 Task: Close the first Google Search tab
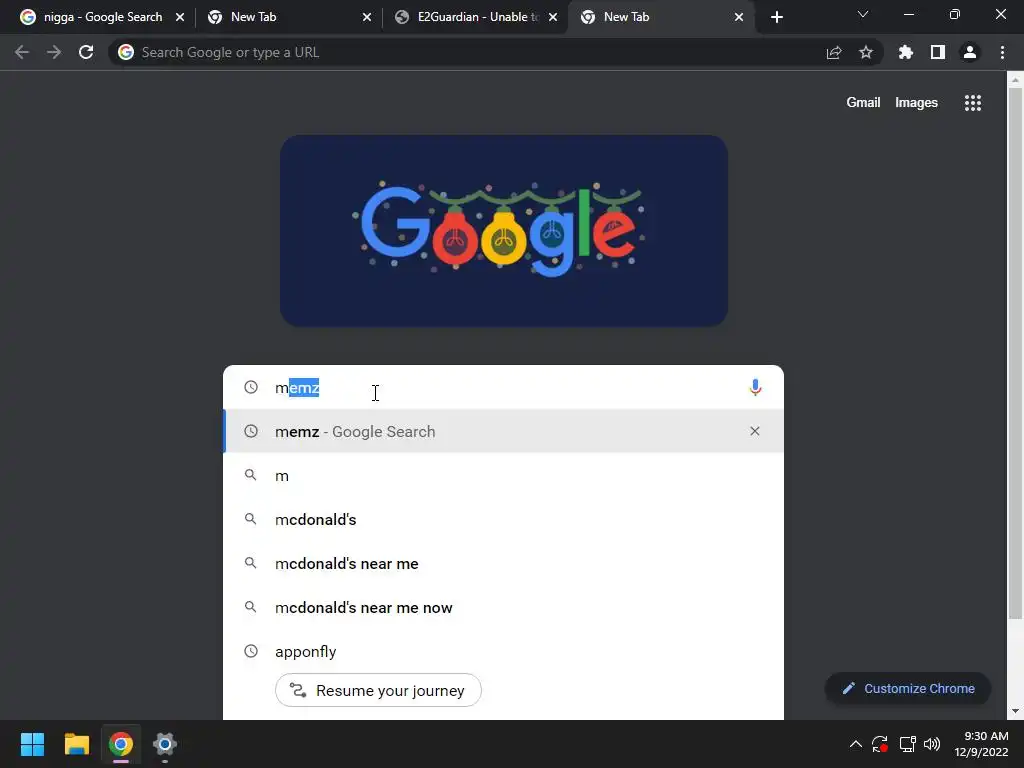pyautogui.click(x=180, y=17)
